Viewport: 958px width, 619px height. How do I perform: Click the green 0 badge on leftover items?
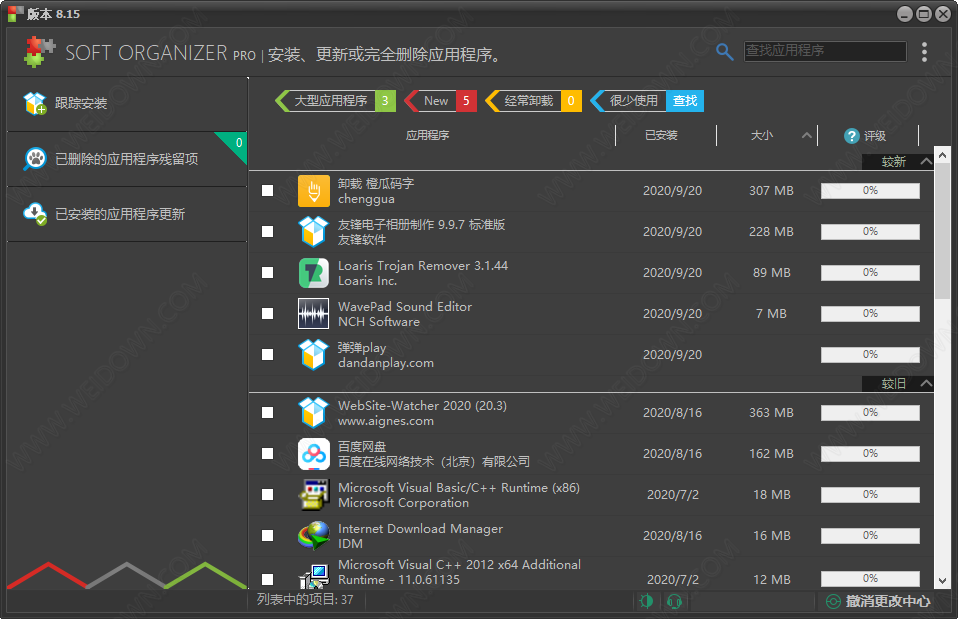(239, 142)
